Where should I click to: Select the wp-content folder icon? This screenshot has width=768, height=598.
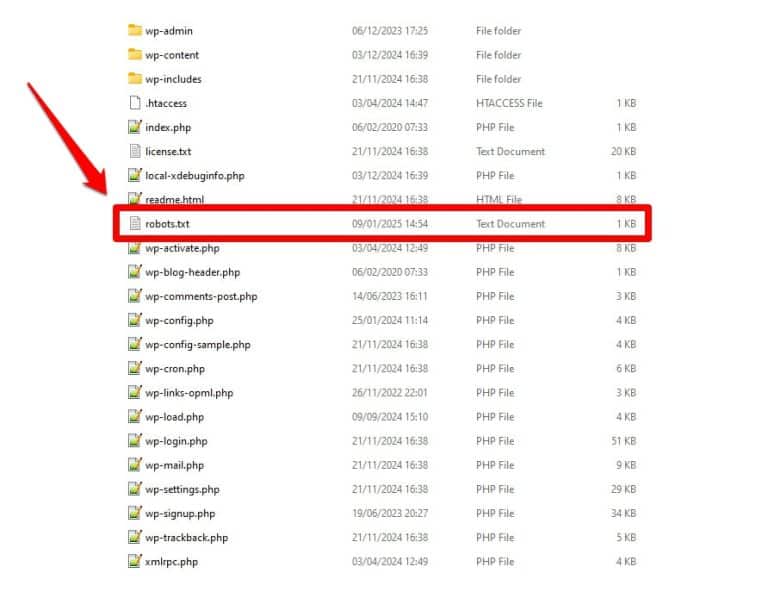tap(135, 55)
